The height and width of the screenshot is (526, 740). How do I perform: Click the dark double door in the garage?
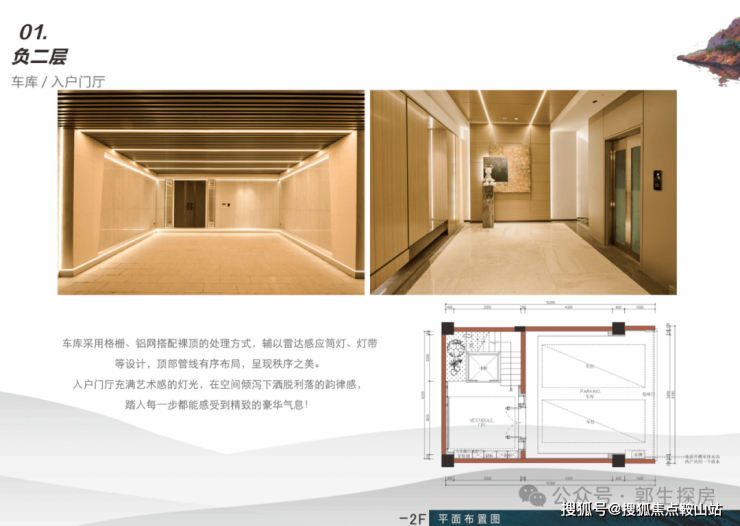coord(190,204)
